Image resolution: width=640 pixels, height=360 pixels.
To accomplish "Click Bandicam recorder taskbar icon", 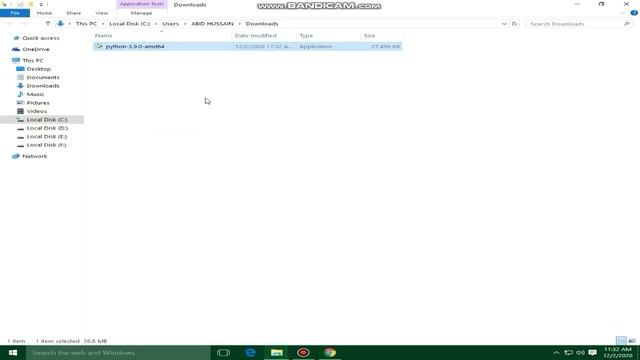I will [303, 353].
